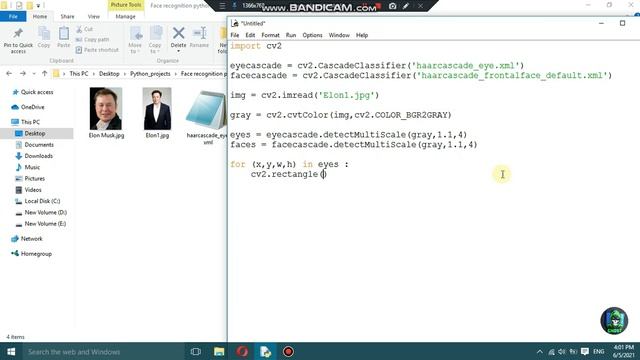The height and width of the screenshot is (360, 640).
Task: Click the taskbar search box
Action: pyautogui.click(x=104, y=351)
